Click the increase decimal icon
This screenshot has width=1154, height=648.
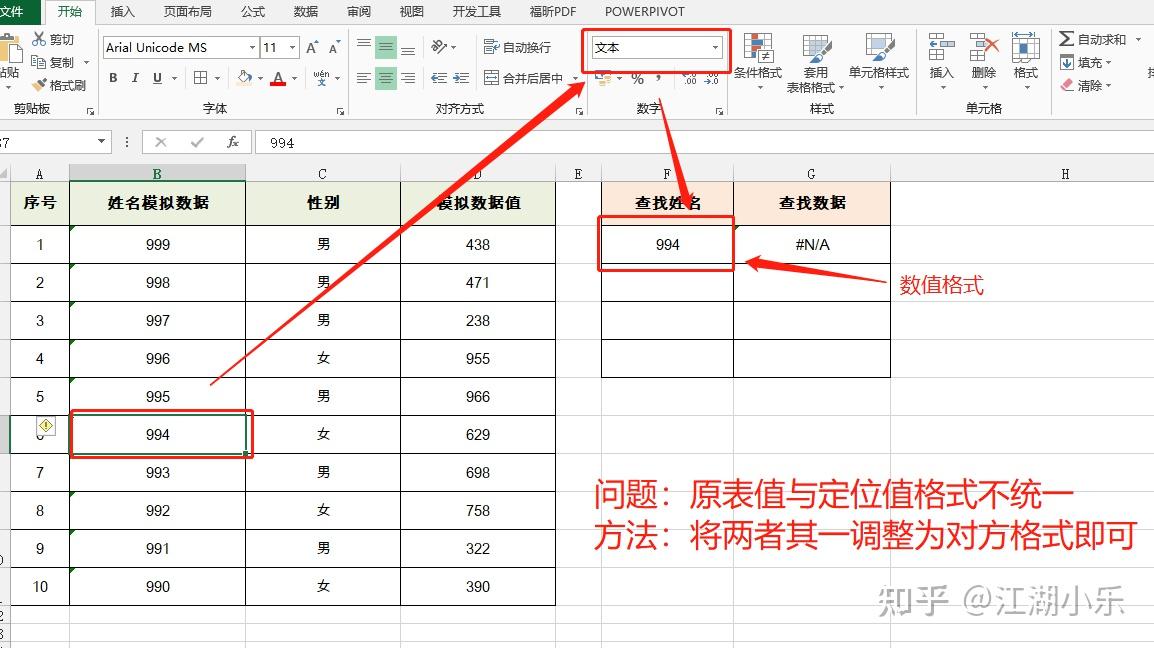(x=690, y=78)
